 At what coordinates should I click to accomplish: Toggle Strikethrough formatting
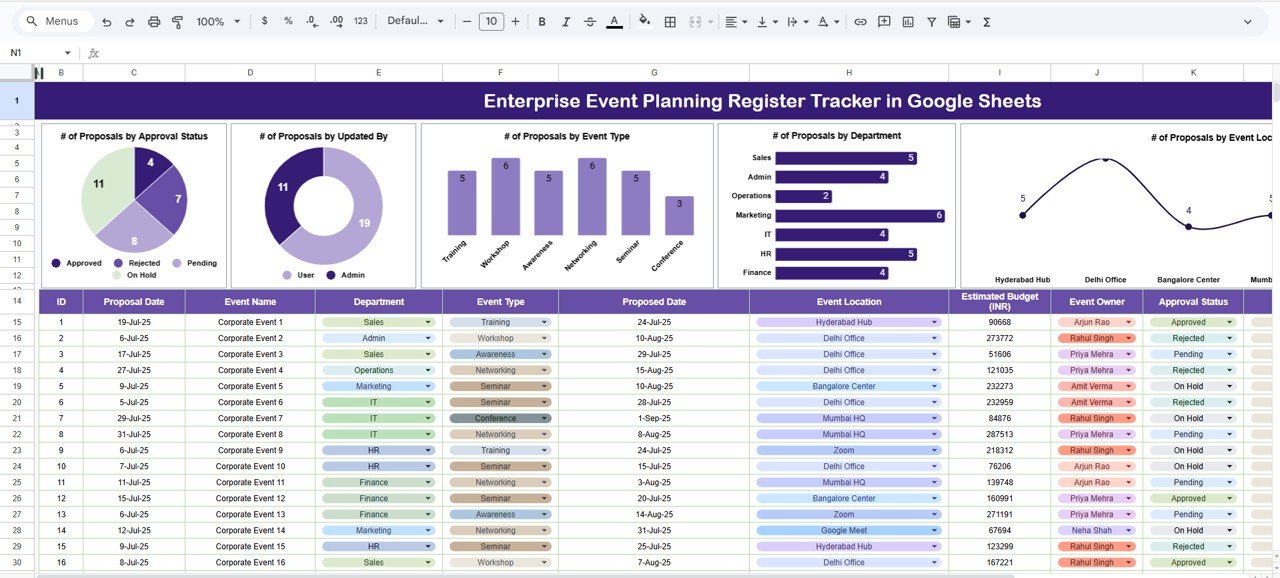[x=590, y=21]
